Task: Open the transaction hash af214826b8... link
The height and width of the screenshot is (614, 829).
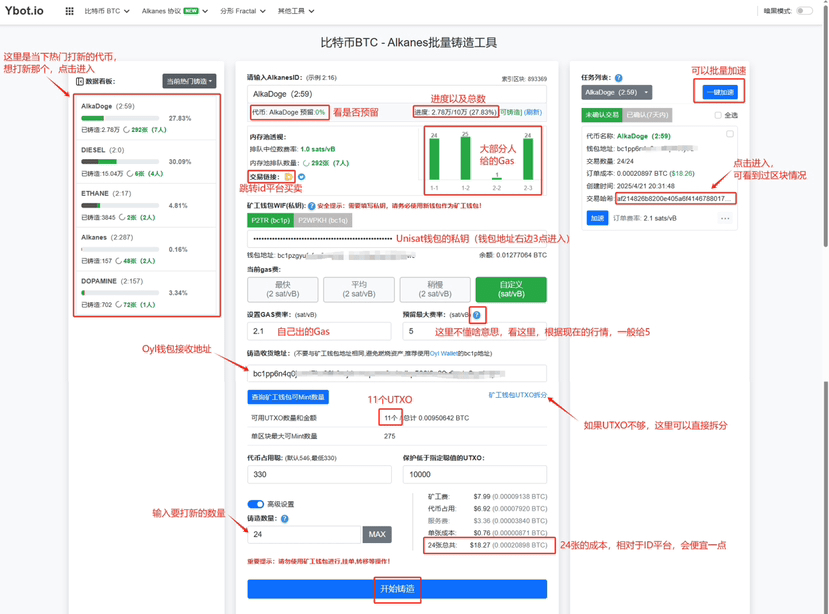Action: pos(675,199)
